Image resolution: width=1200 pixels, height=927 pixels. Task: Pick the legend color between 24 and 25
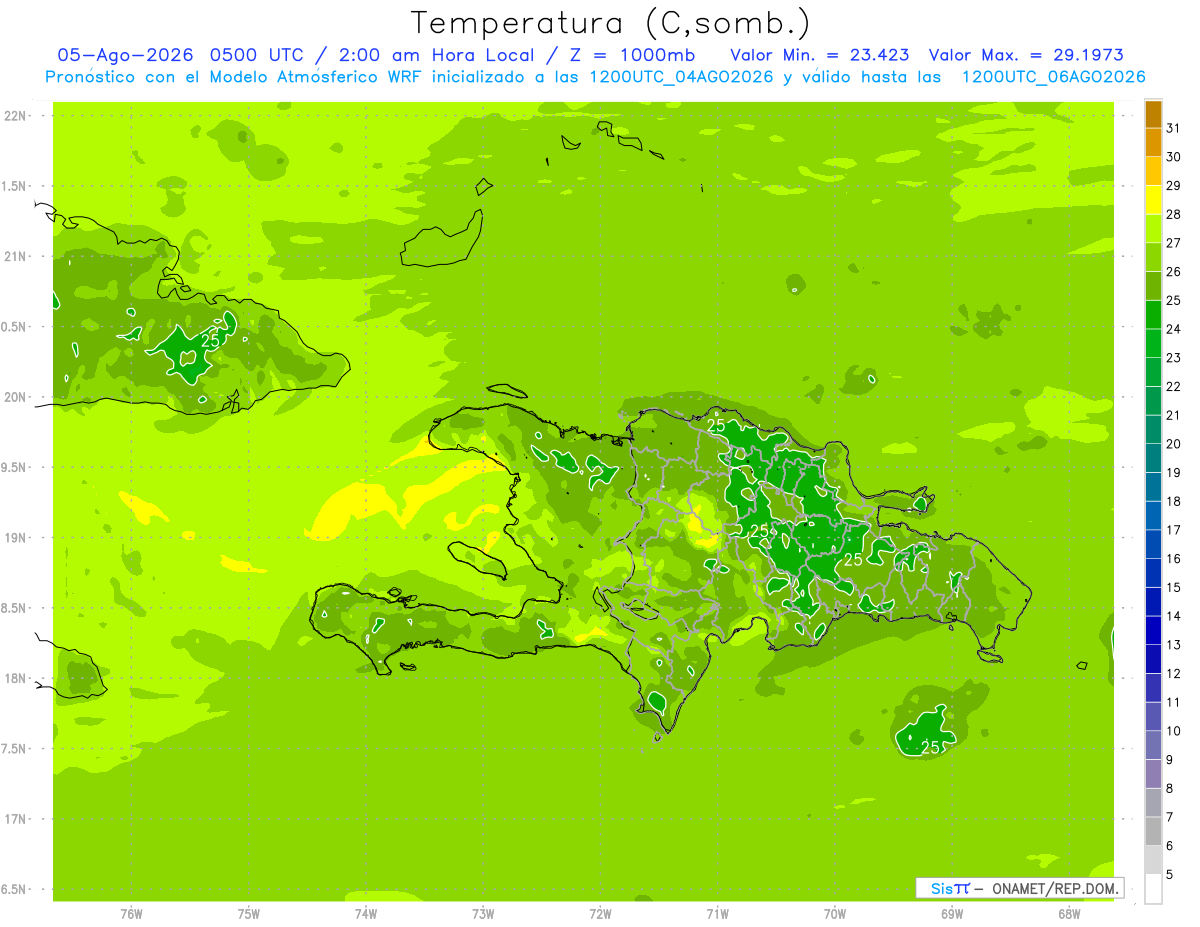[1153, 315]
